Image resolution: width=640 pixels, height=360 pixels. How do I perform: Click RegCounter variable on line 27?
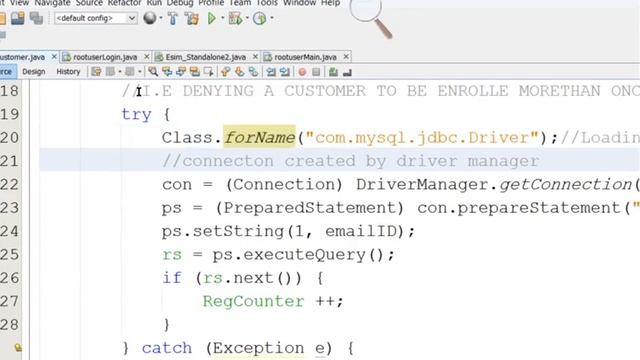pyautogui.click(x=253, y=301)
